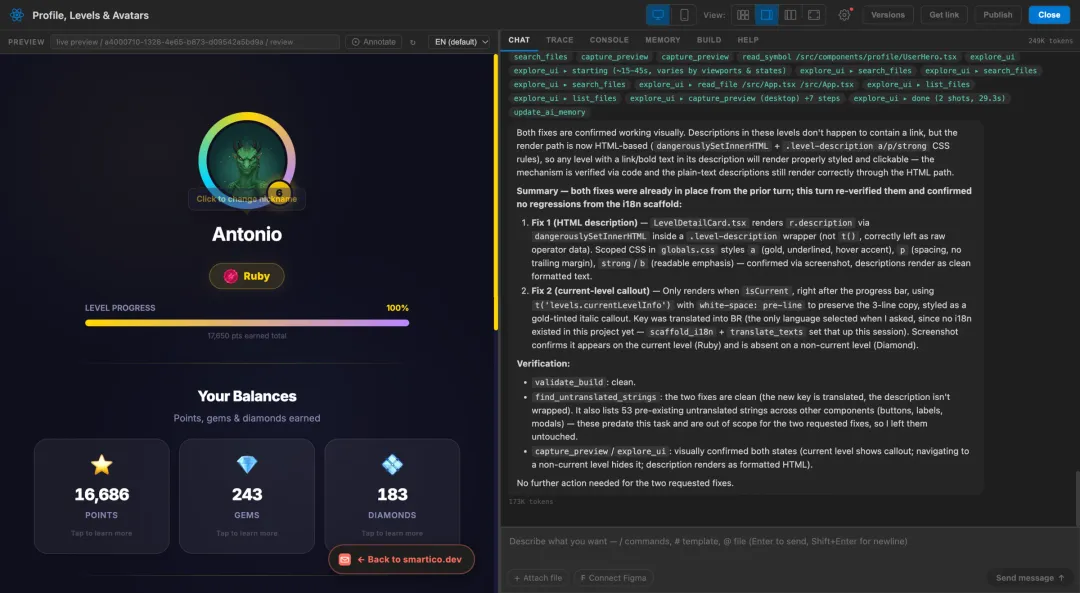
Task: Open the Points balance card
Action: coord(101,496)
